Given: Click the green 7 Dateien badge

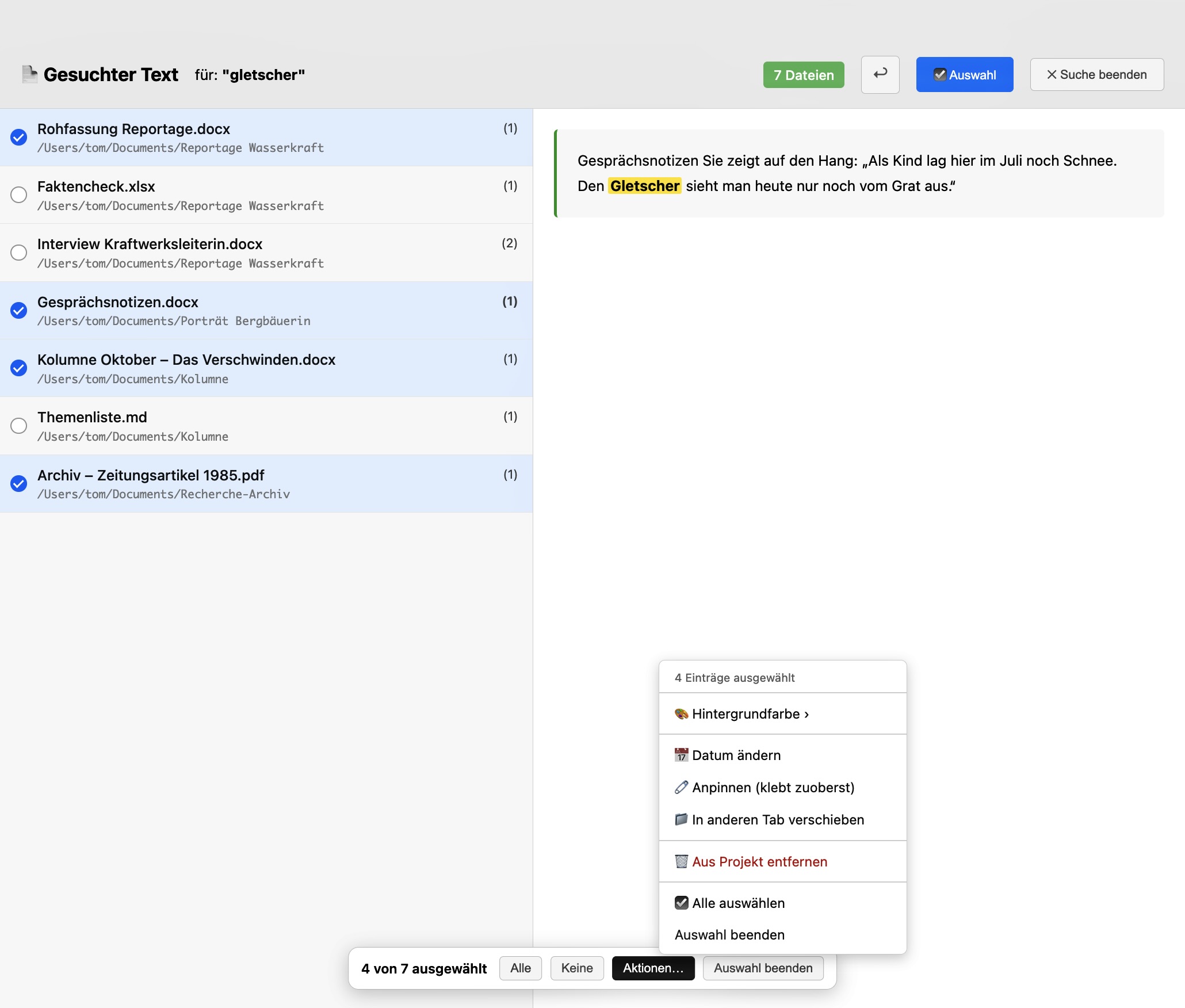Looking at the screenshot, I should click(x=804, y=75).
